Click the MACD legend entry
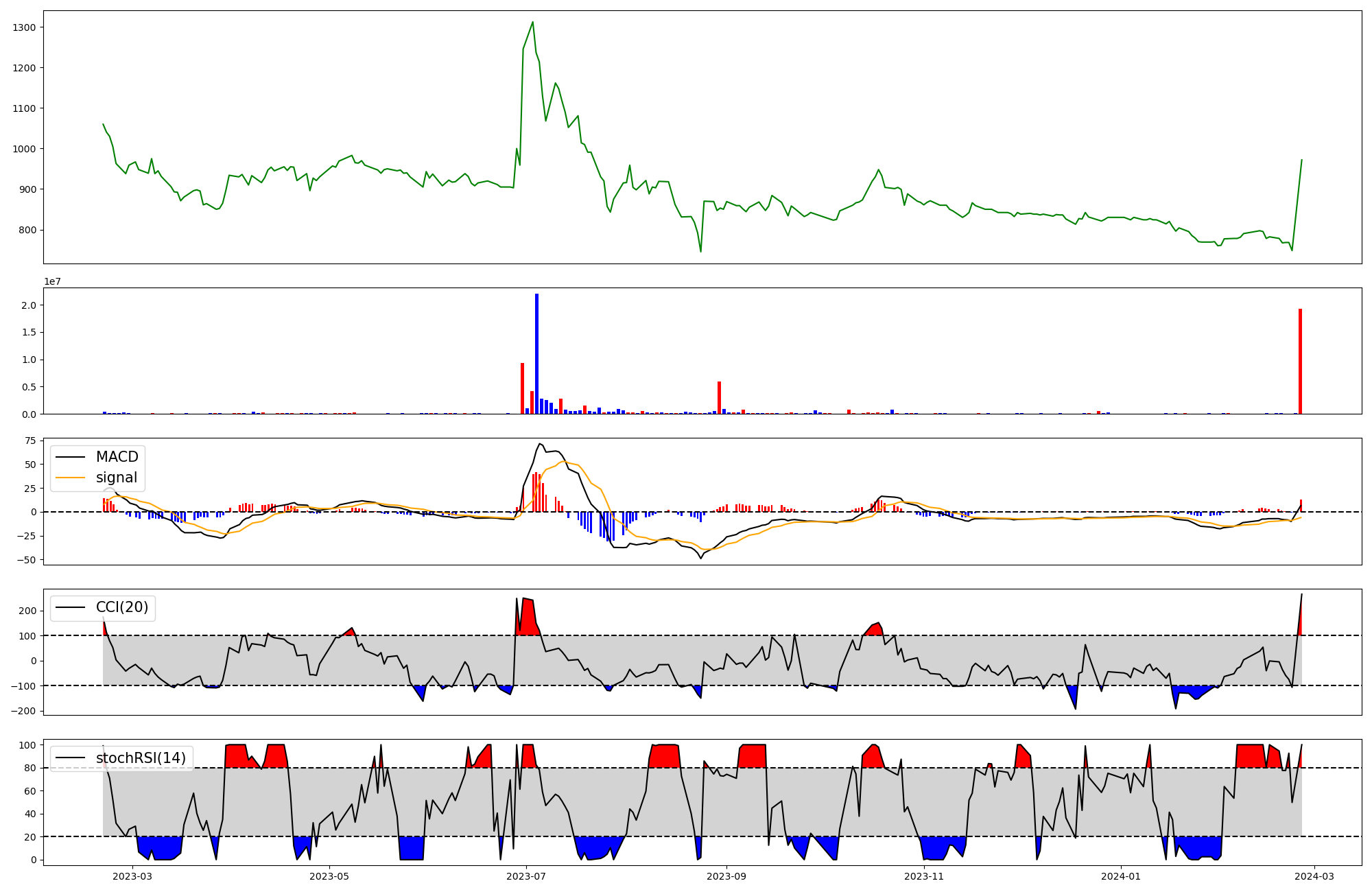This screenshot has width=1372, height=892. tap(117, 457)
